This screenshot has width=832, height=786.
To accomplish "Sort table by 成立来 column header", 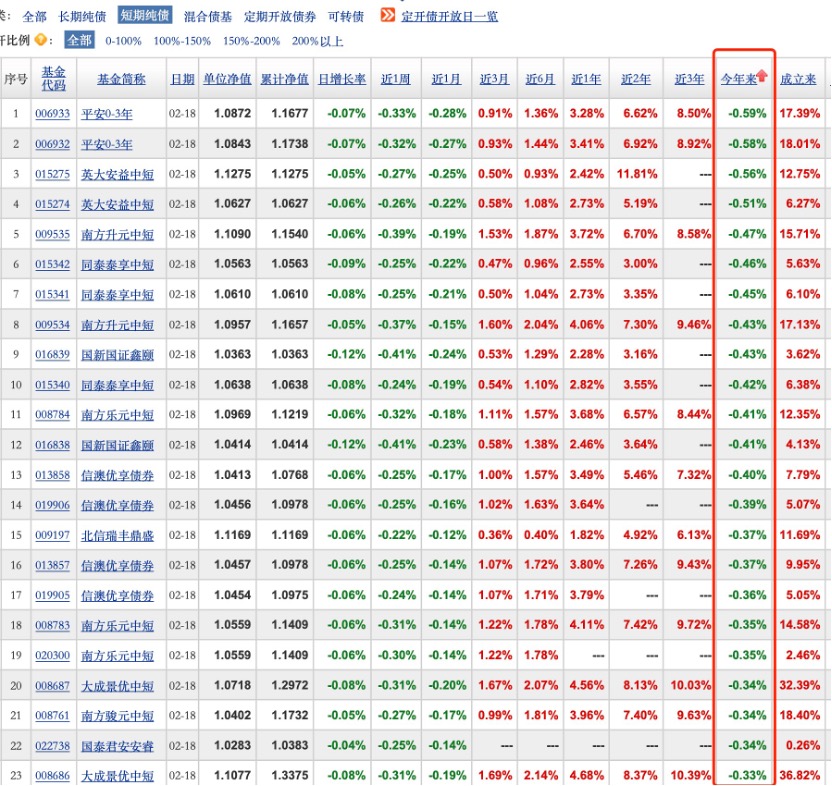I will tap(800, 76).
